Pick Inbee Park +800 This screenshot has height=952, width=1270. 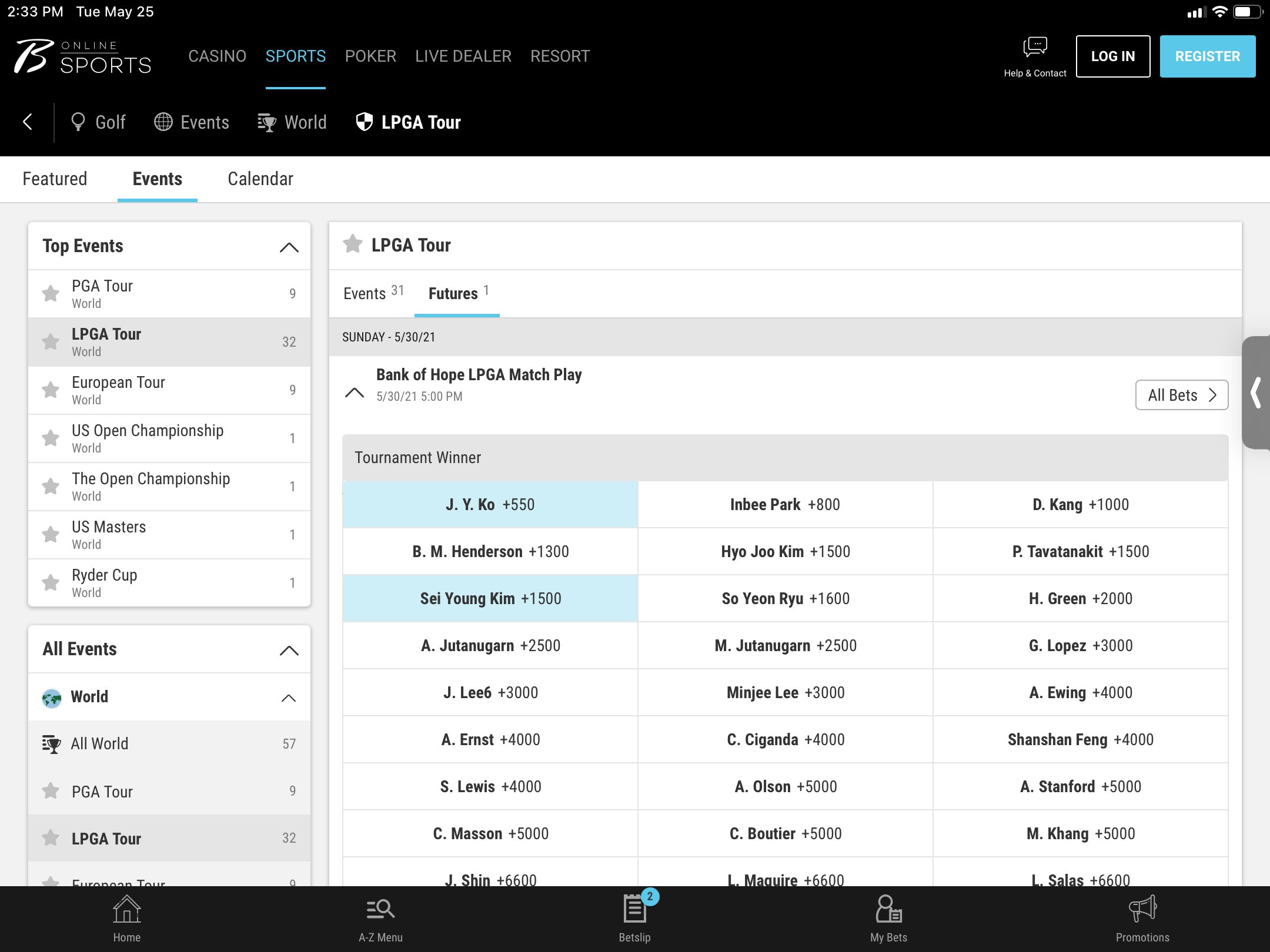(x=785, y=505)
